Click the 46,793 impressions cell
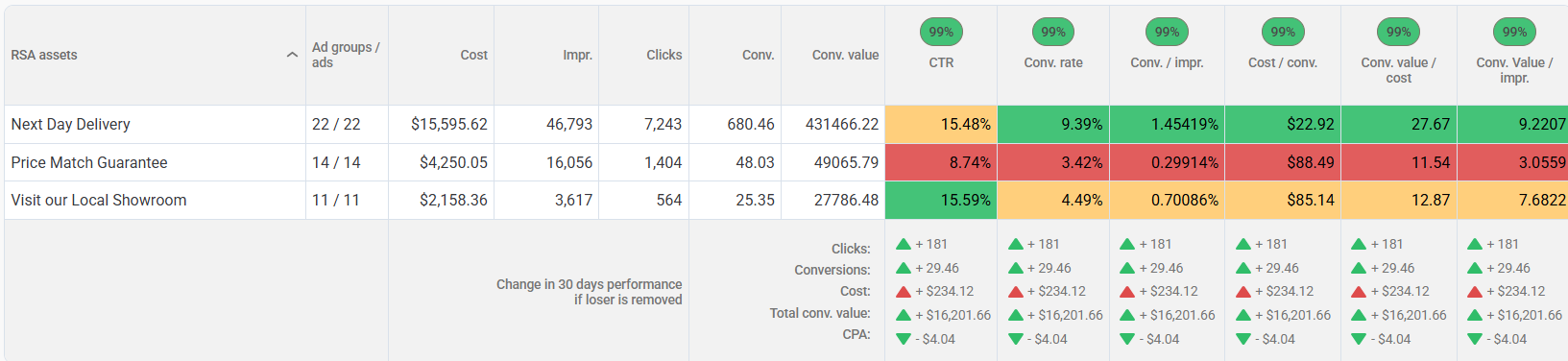 pos(546,125)
